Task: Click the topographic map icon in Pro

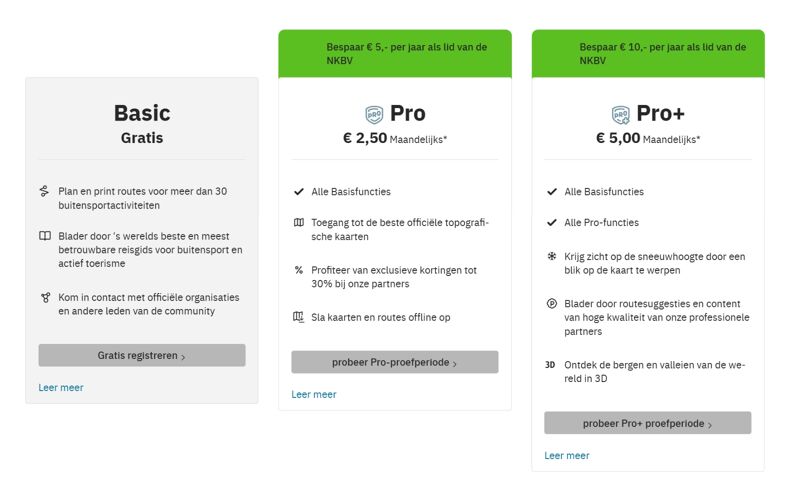Action: 298,223
